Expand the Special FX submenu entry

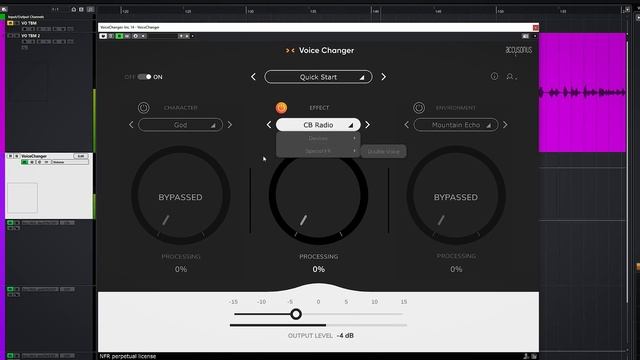(x=318, y=151)
